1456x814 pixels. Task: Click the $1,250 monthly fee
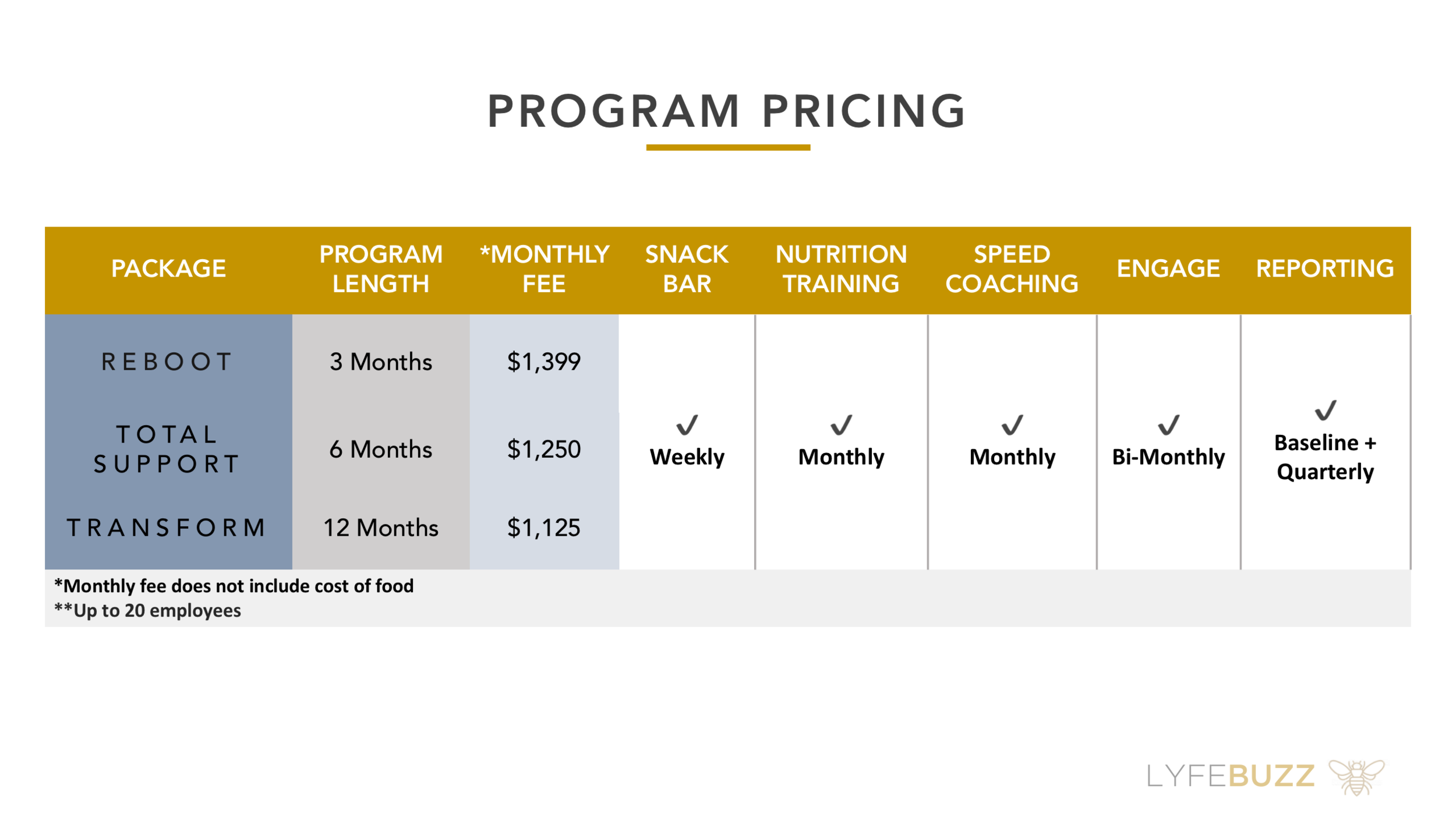point(543,450)
